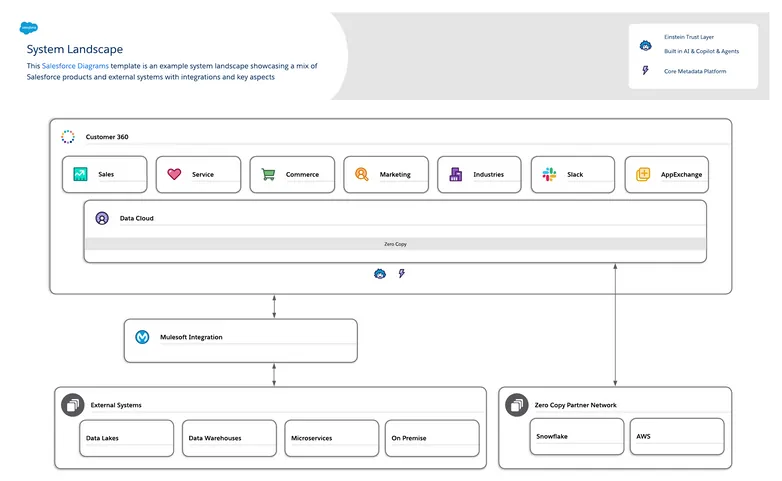The width and height of the screenshot is (782, 481).
Task: Select the External Systems stack icon
Action: [x=72, y=405]
